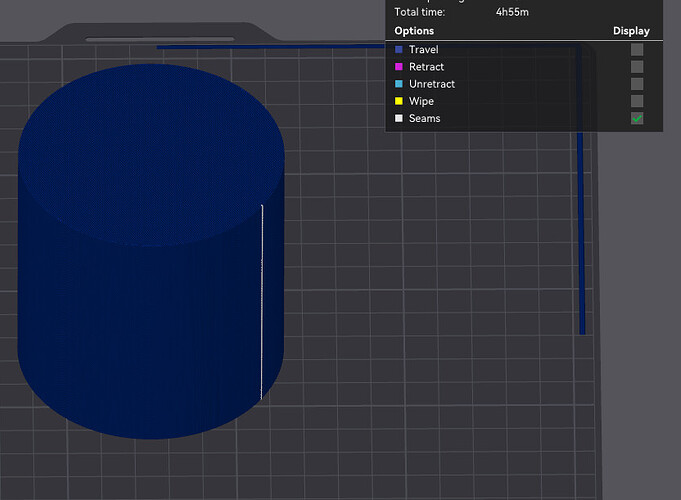
Task: Uncheck the Seams display checkbox
Action: [637, 118]
